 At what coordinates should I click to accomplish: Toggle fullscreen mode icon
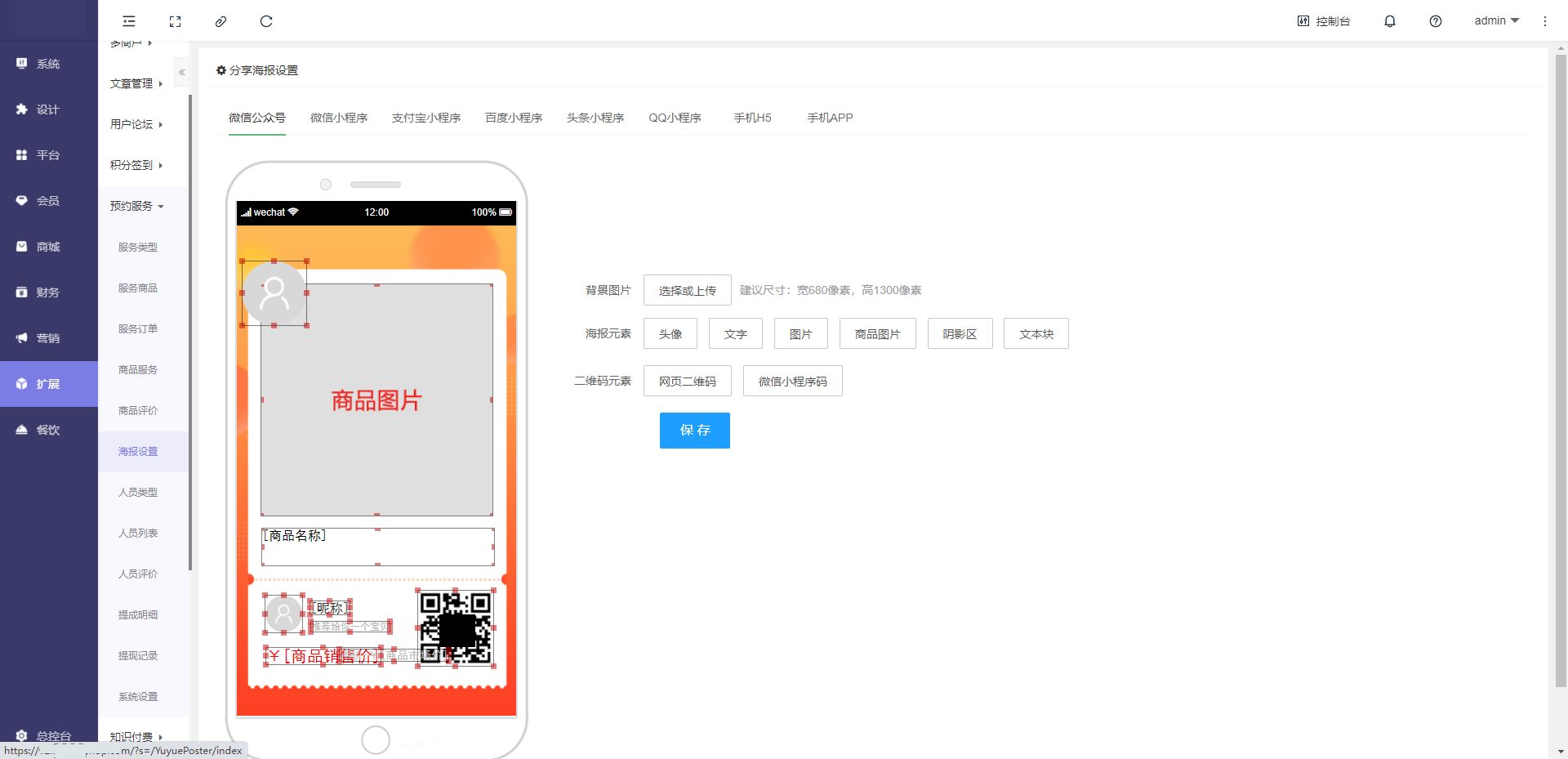pos(175,21)
